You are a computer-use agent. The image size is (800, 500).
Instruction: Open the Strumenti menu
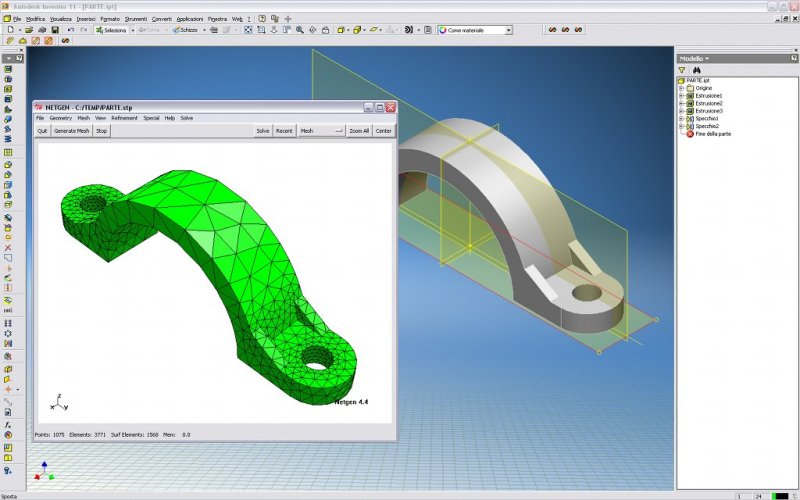point(136,19)
